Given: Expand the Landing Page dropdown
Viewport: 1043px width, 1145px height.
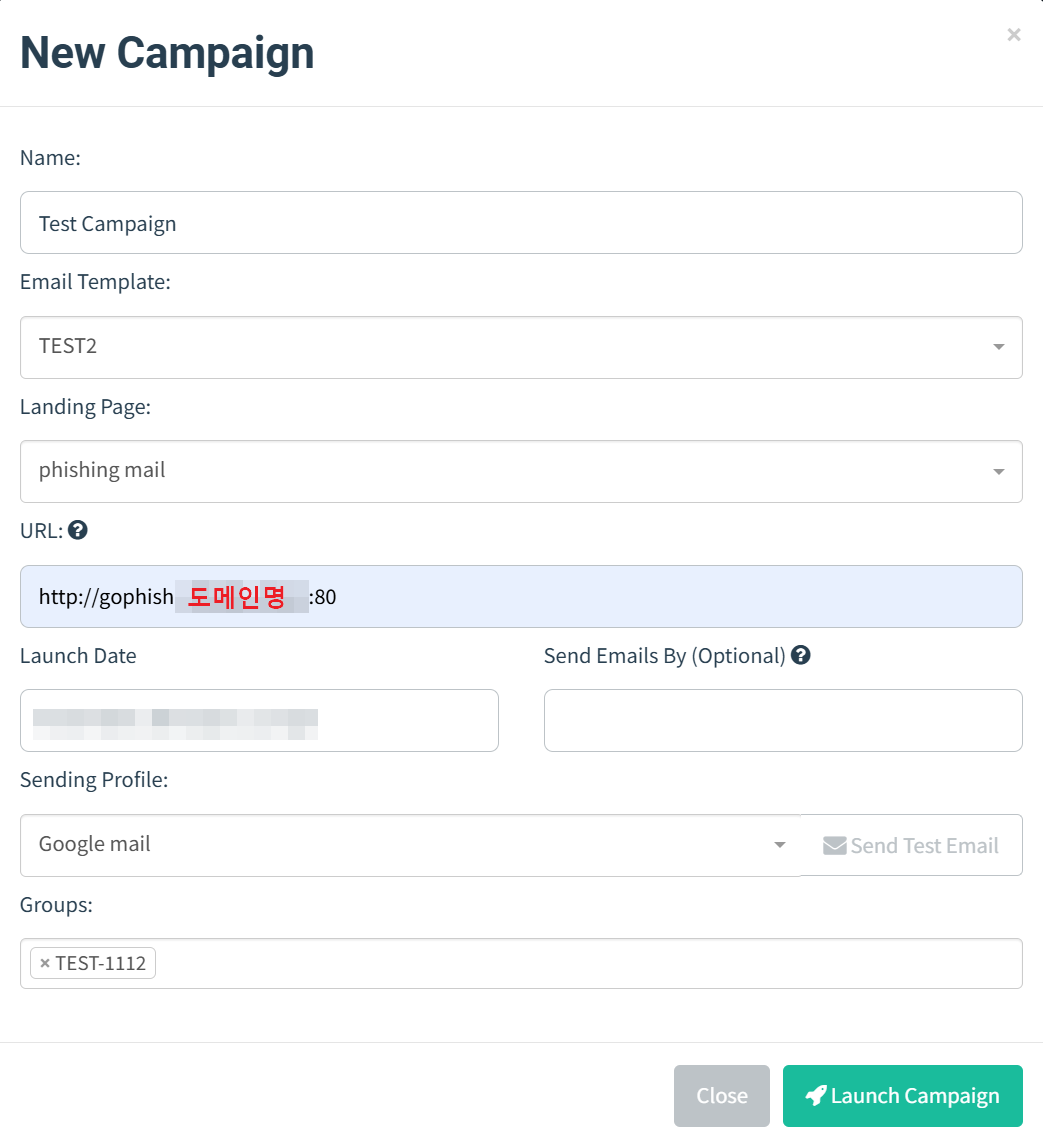Looking at the screenshot, I should (521, 471).
